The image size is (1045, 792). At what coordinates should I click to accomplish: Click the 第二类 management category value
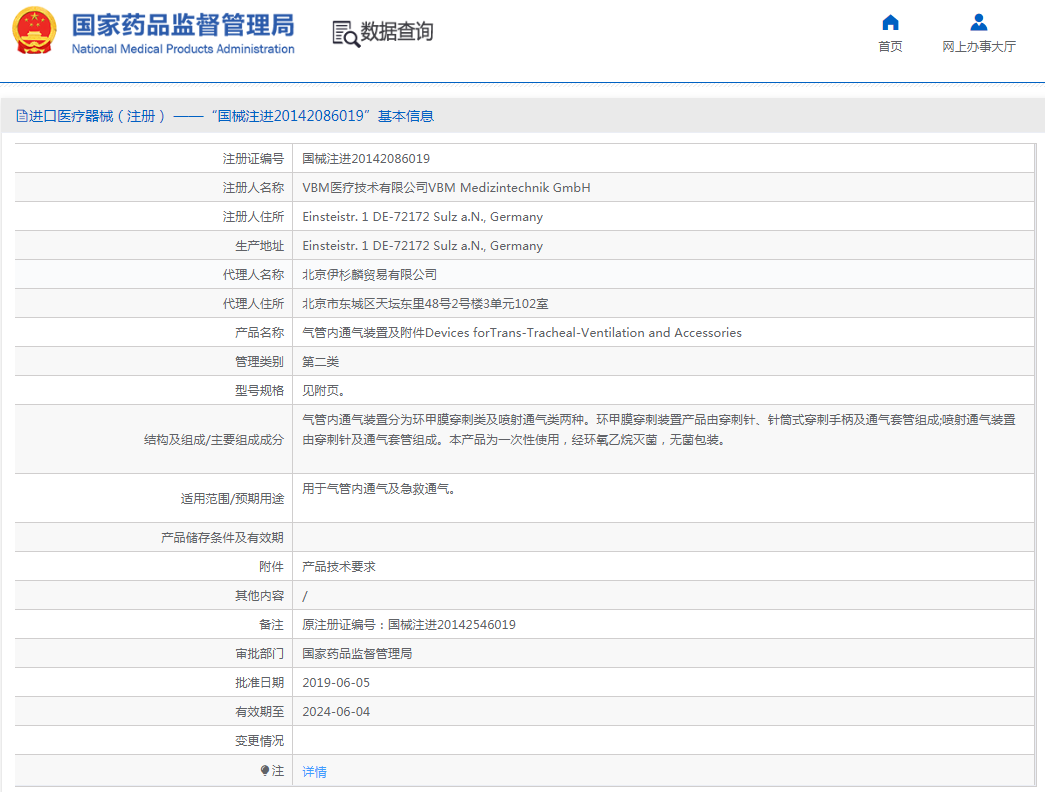321,361
